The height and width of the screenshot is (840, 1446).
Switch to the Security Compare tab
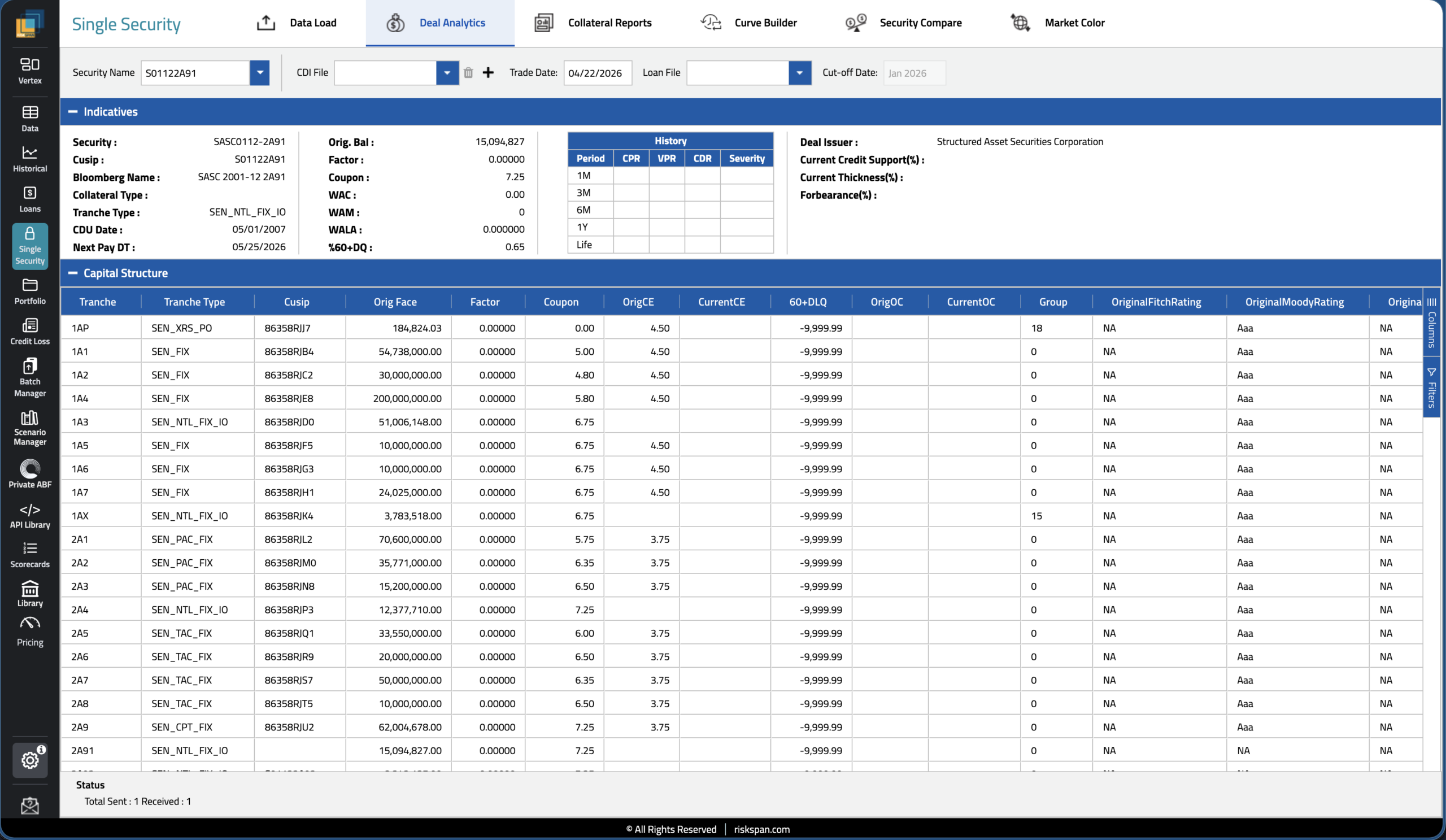click(904, 23)
